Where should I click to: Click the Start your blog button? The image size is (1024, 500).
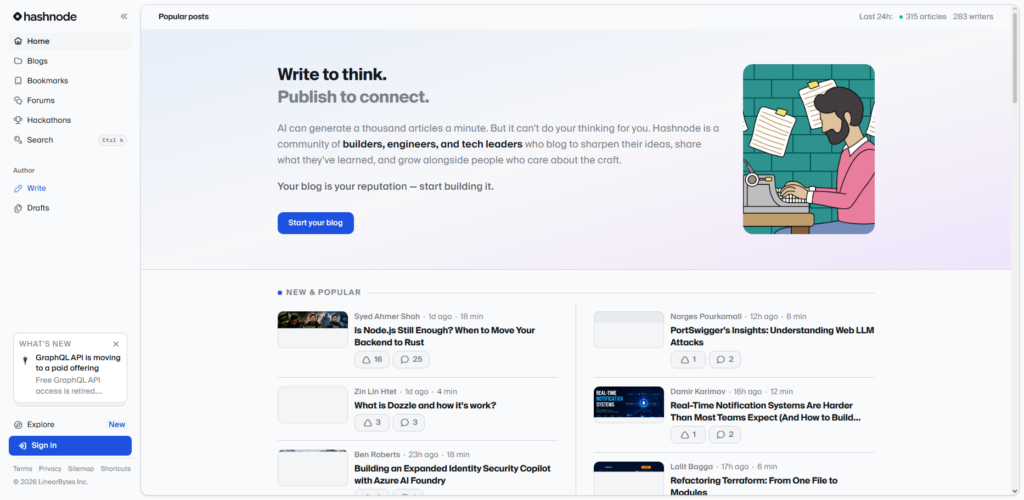(x=315, y=223)
